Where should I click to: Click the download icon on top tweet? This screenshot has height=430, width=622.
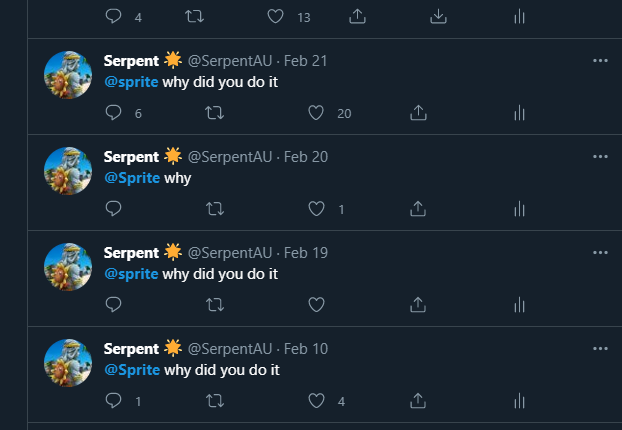point(438,16)
